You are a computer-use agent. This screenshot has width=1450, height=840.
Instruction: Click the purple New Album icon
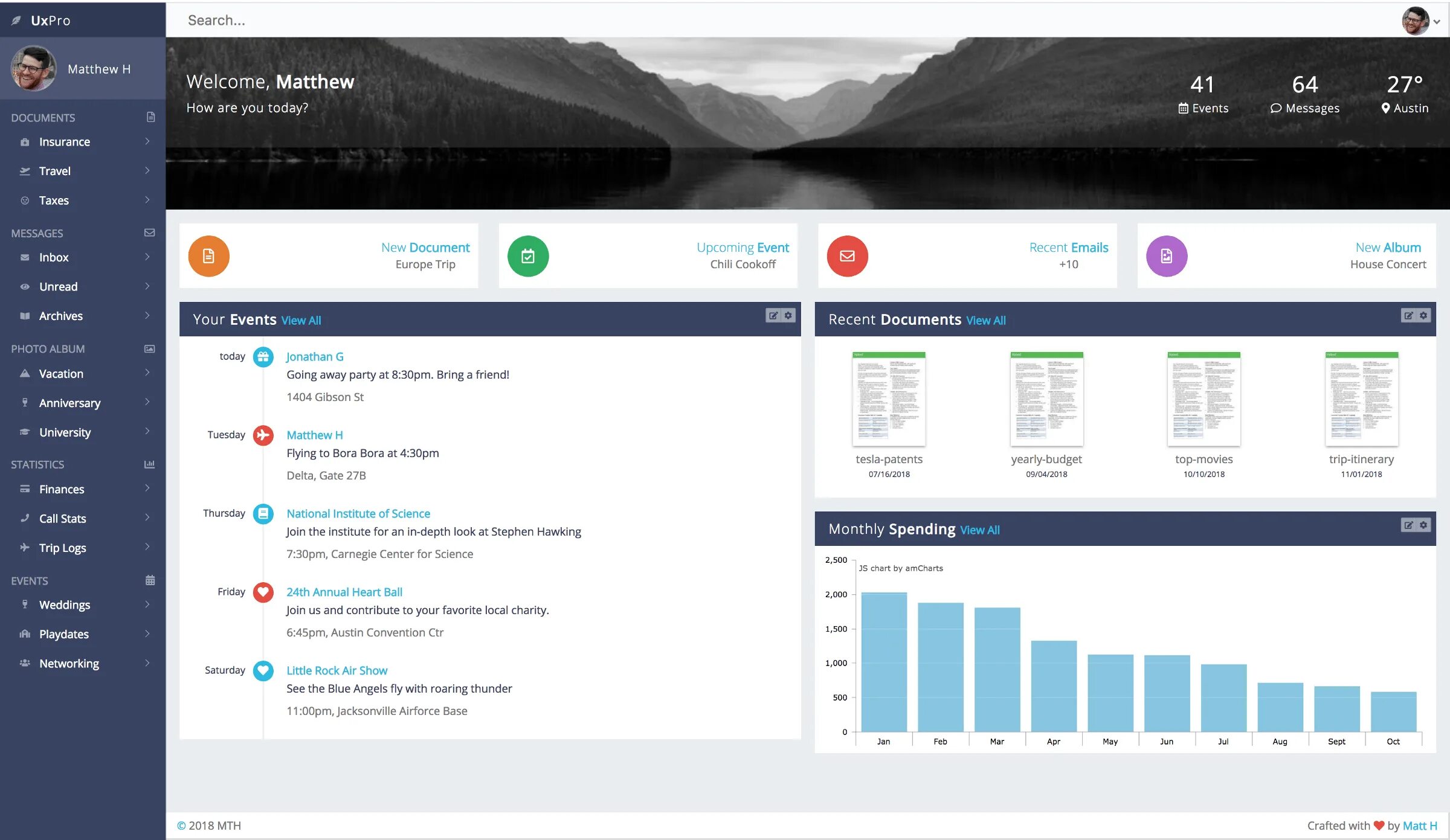[1166, 256]
